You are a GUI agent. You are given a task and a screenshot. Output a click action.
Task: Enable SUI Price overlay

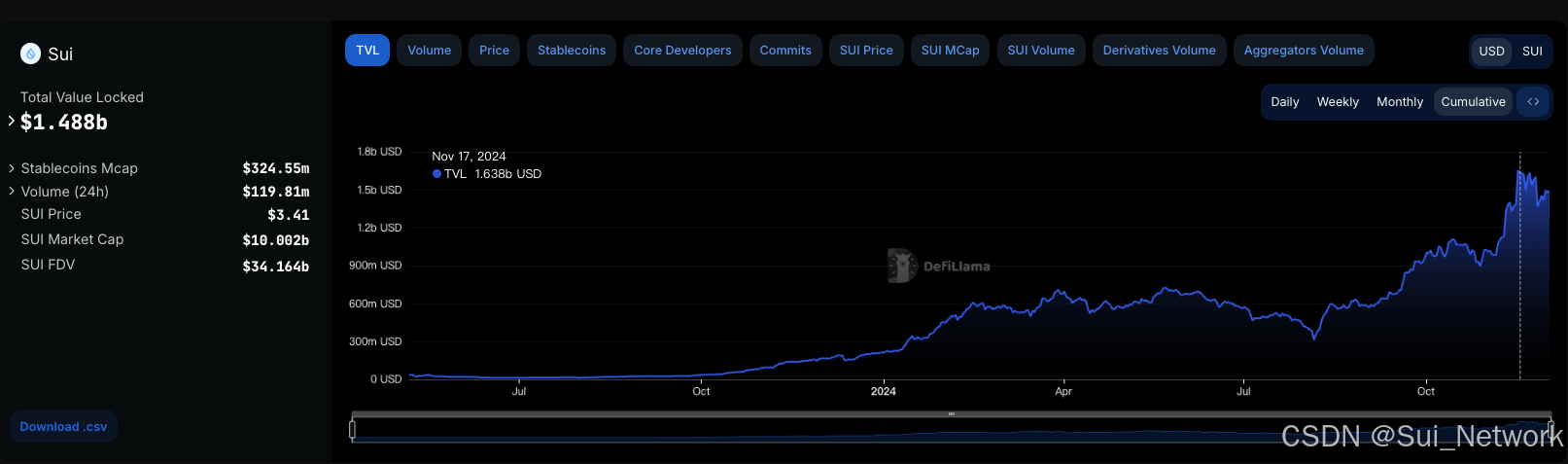(866, 51)
